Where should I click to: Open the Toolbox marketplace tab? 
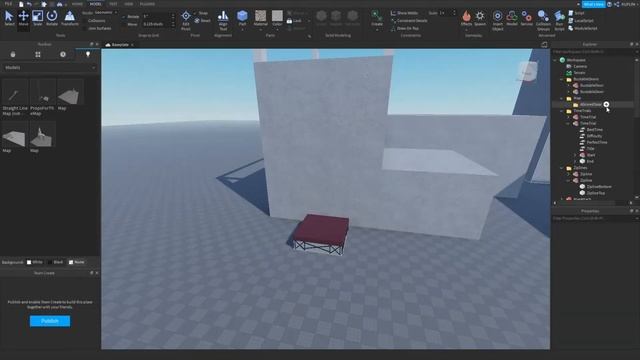click(x=13, y=54)
